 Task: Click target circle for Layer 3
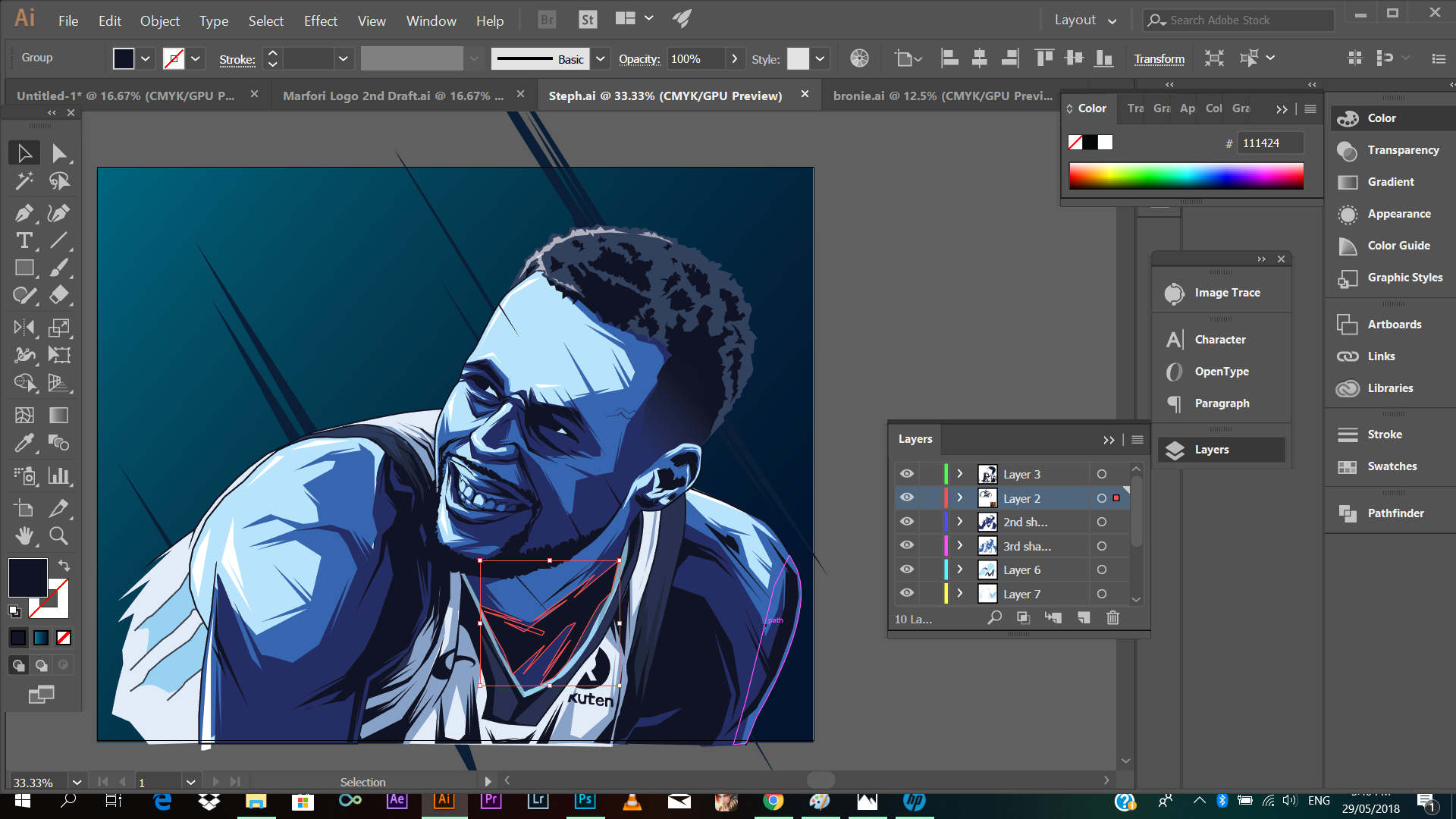coord(1102,474)
